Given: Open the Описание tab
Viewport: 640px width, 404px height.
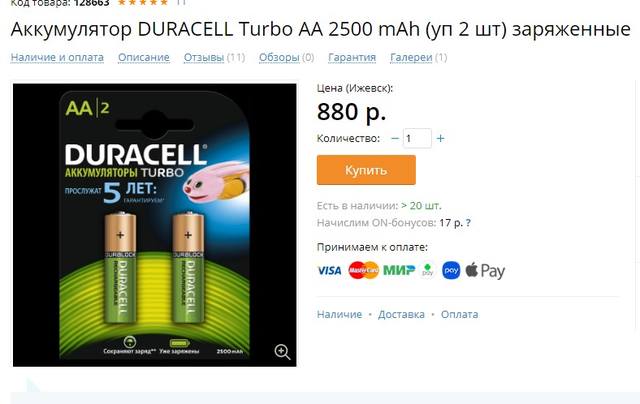Looking at the screenshot, I should tap(144, 58).
